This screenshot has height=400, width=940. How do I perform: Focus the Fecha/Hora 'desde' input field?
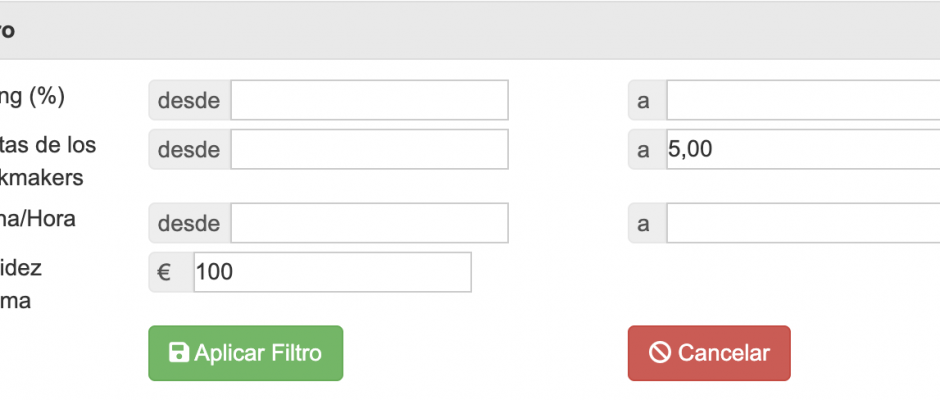click(369, 223)
